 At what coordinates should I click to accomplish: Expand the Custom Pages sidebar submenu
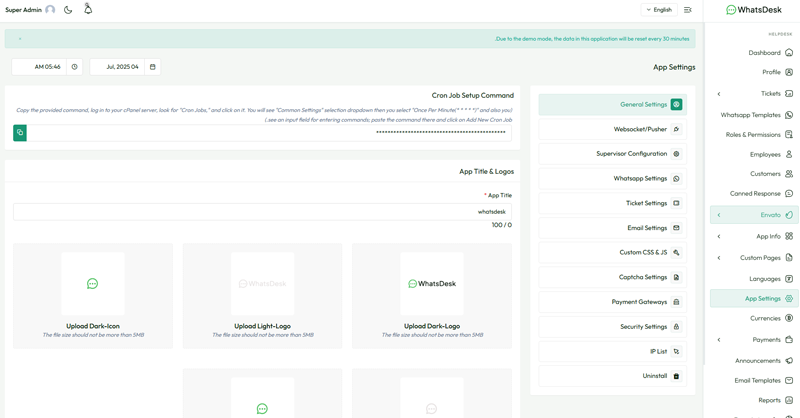pos(718,258)
